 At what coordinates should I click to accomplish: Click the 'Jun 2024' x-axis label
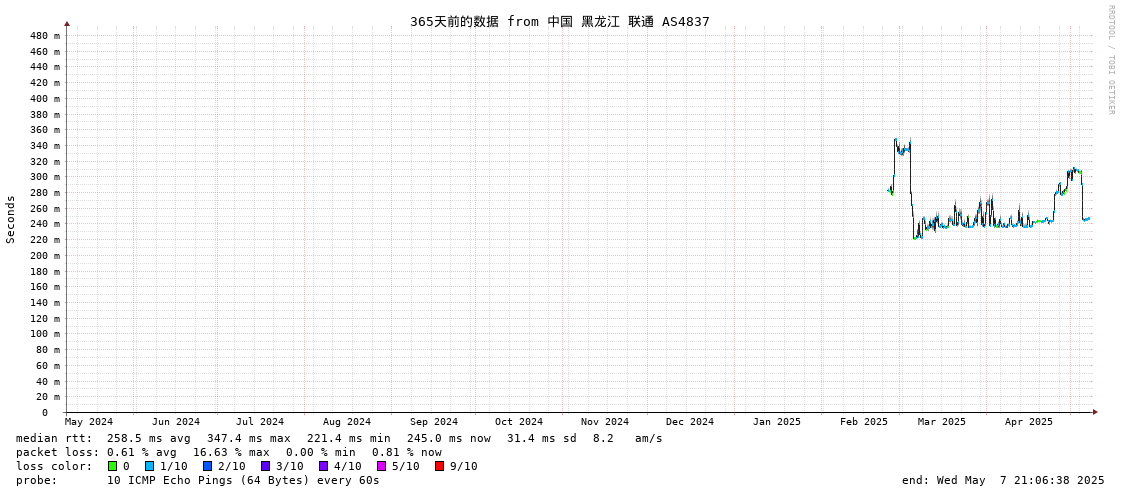177,422
